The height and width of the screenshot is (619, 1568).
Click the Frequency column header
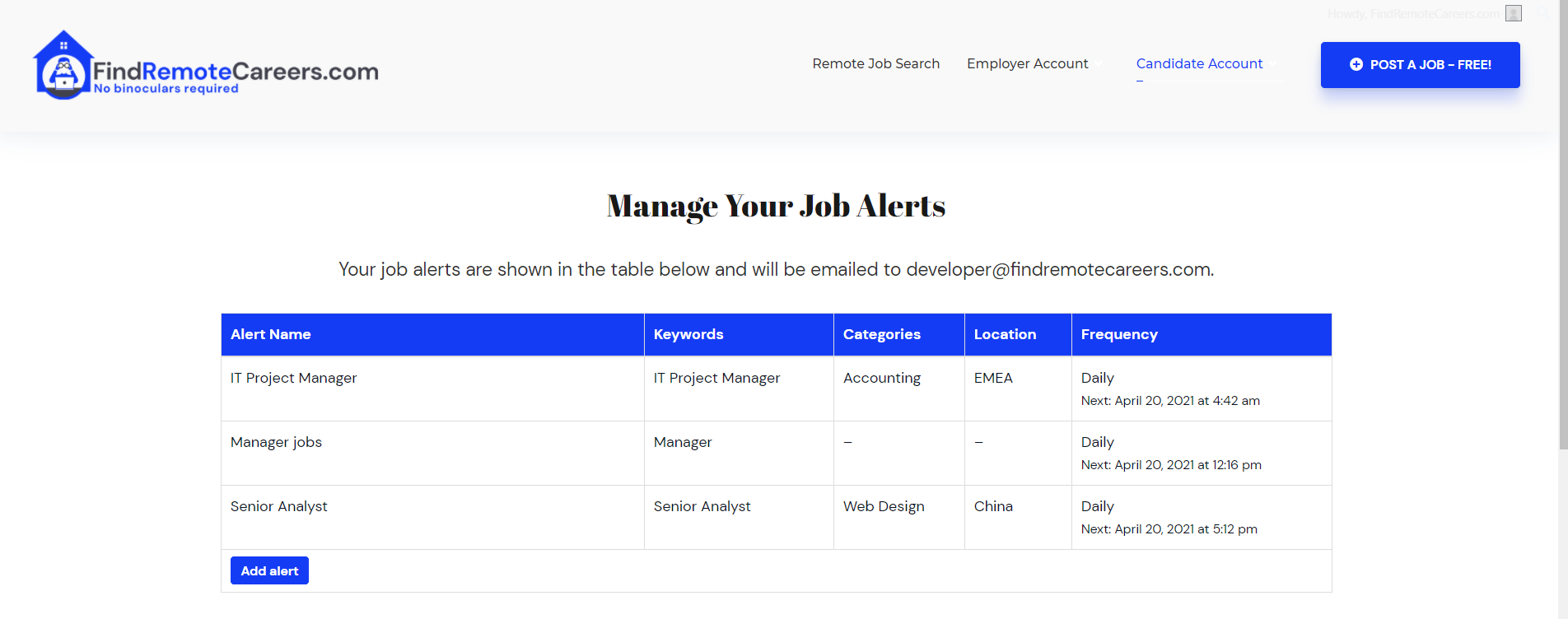[1202, 334]
